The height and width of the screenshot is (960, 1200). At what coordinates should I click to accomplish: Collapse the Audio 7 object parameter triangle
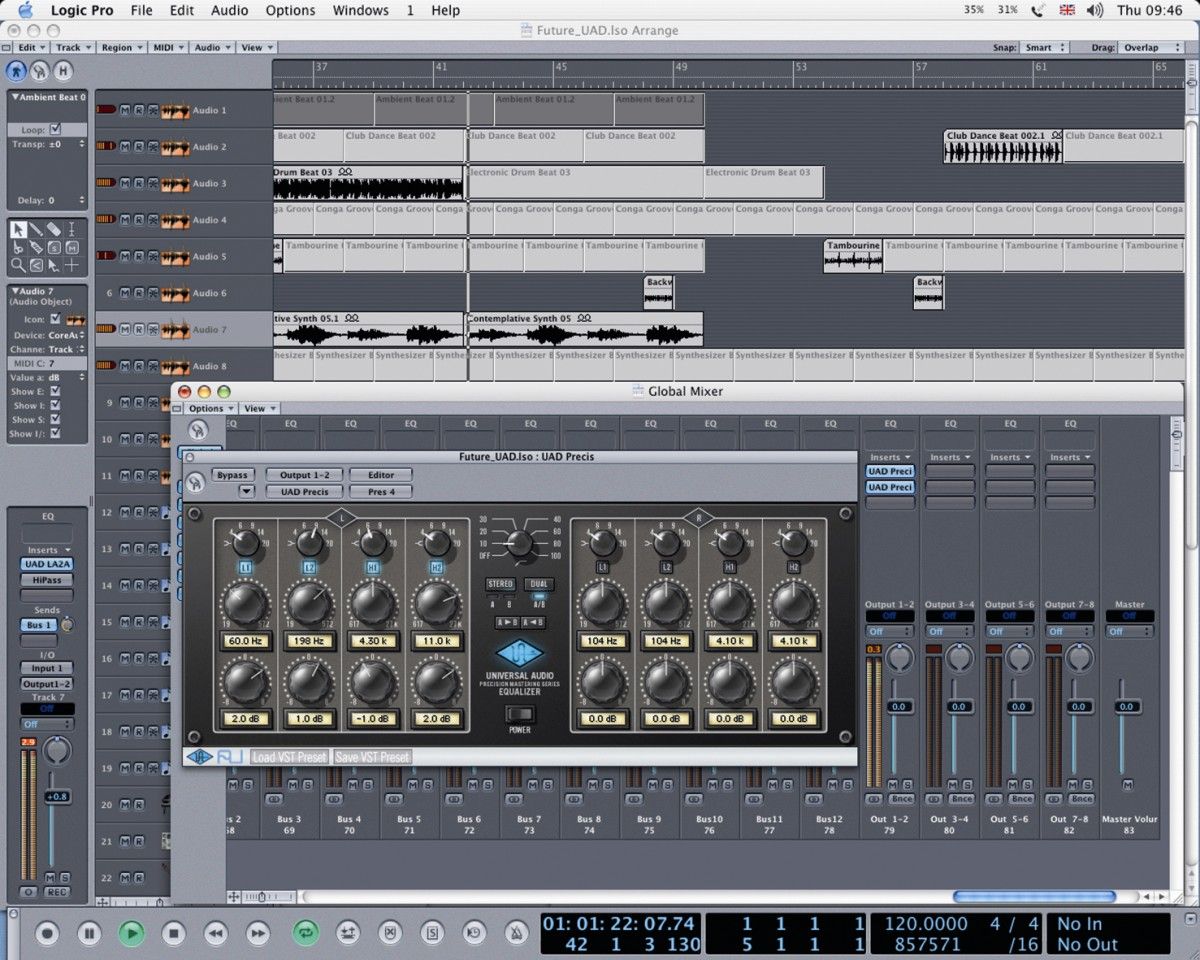15,290
